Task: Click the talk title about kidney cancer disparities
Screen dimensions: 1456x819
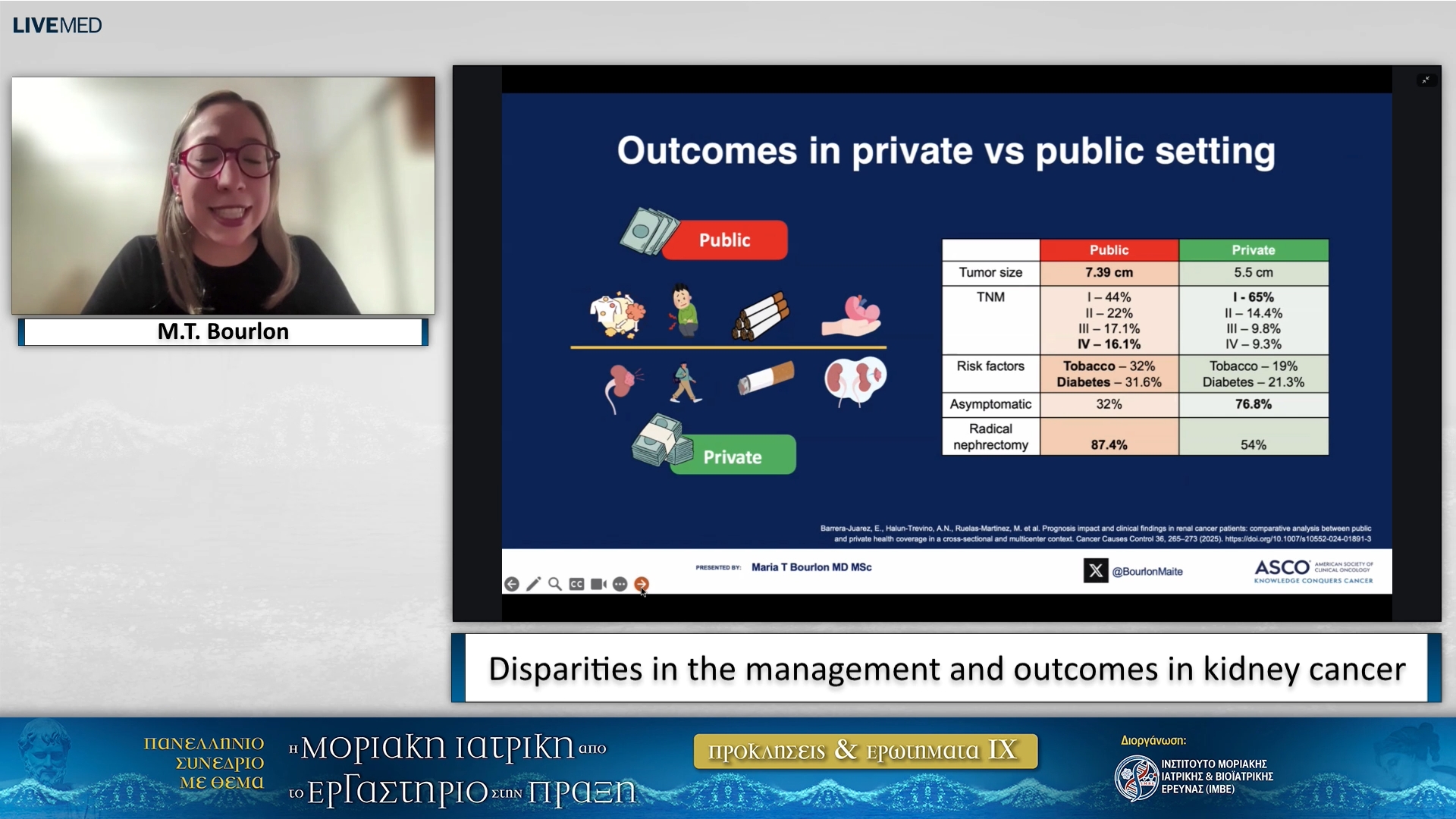Action: [946, 669]
